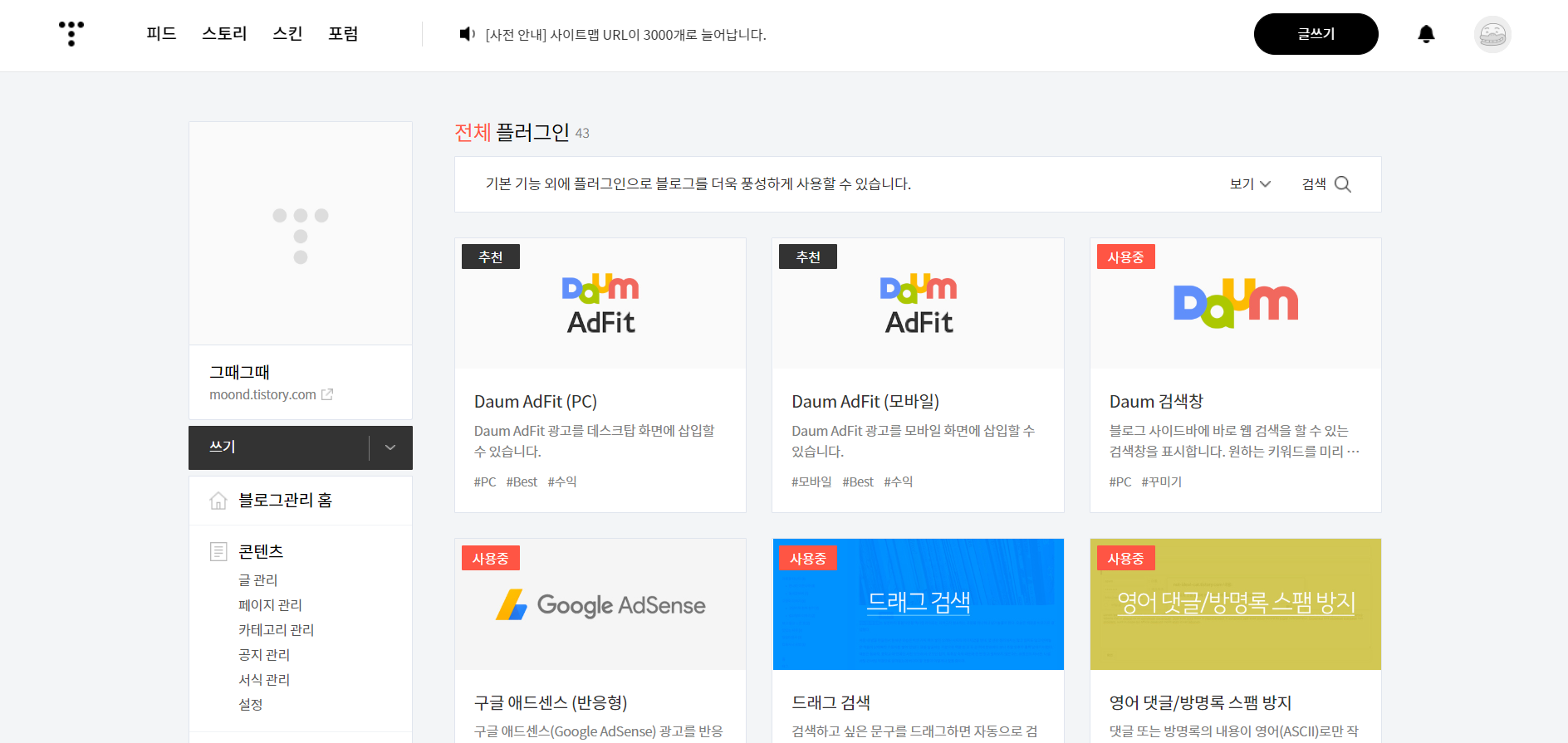Click the blog profile image placeholder
Viewport: 1568px width, 743px height.
coord(301,233)
